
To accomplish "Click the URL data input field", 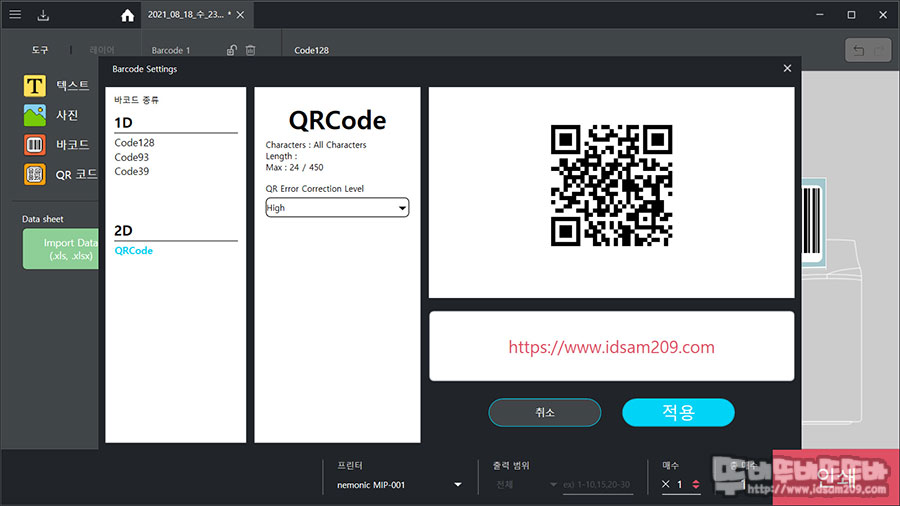I will click(612, 347).
